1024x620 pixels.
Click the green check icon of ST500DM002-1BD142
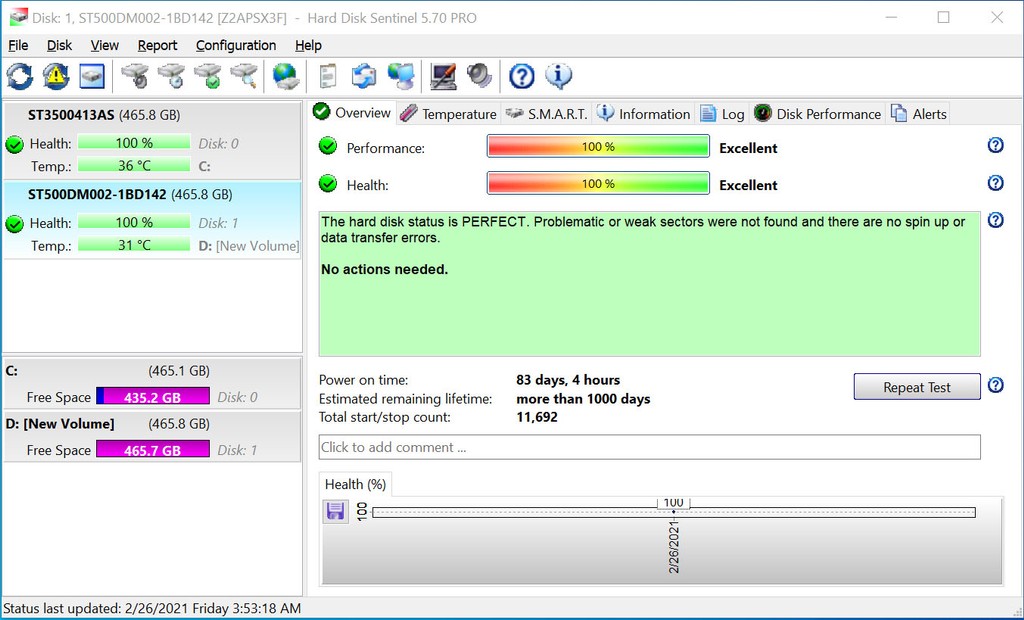[14, 224]
